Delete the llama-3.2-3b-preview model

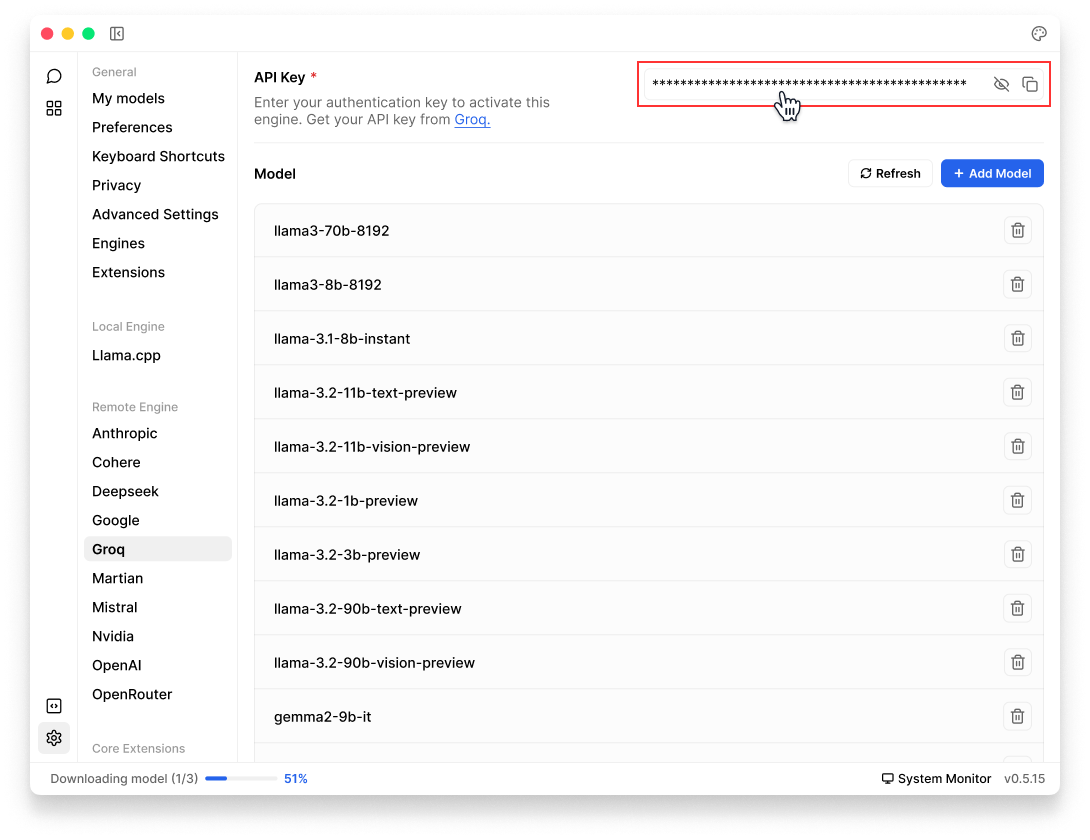pos(1017,554)
